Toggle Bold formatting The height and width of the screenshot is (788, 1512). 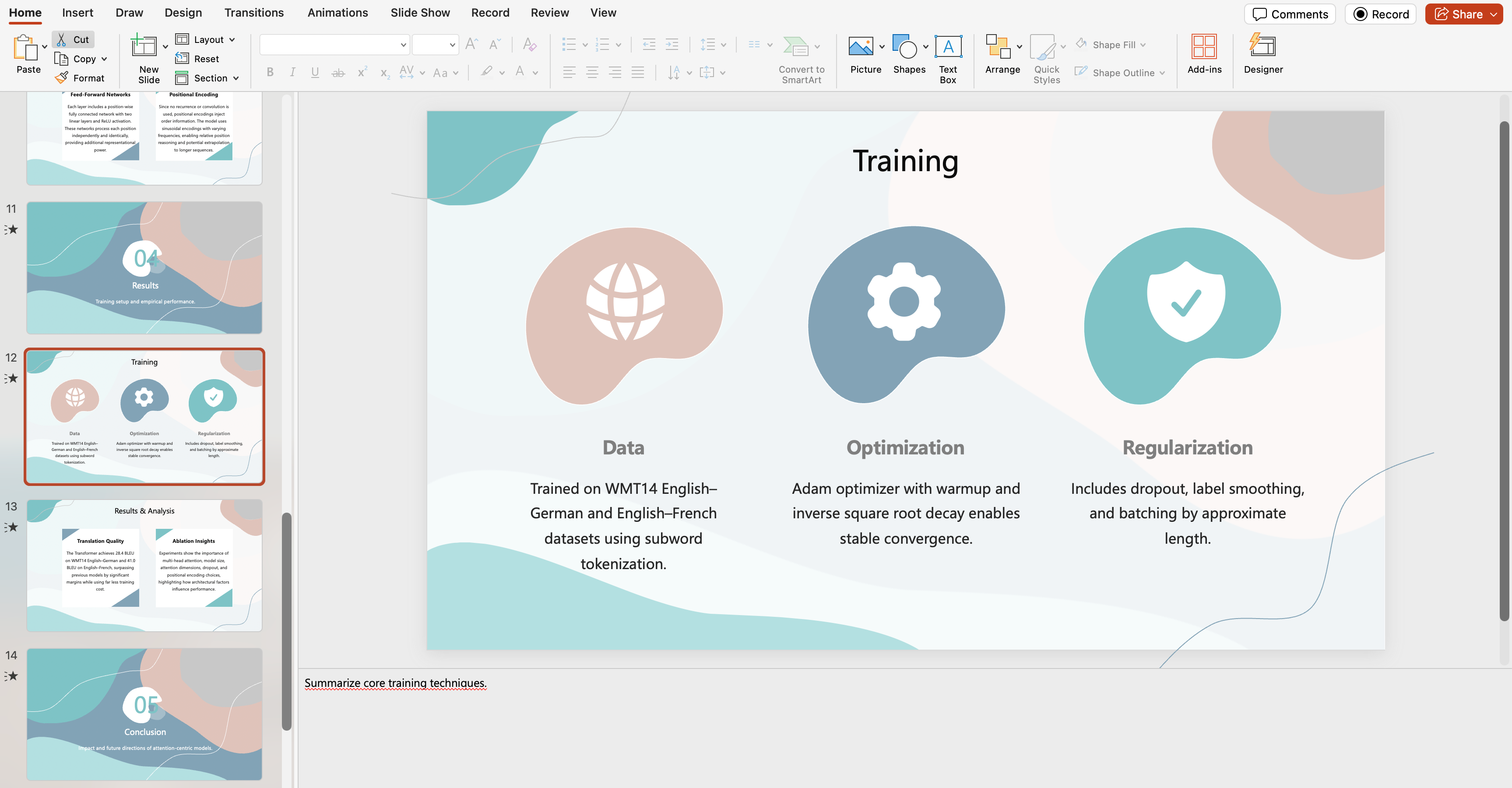pyautogui.click(x=270, y=72)
